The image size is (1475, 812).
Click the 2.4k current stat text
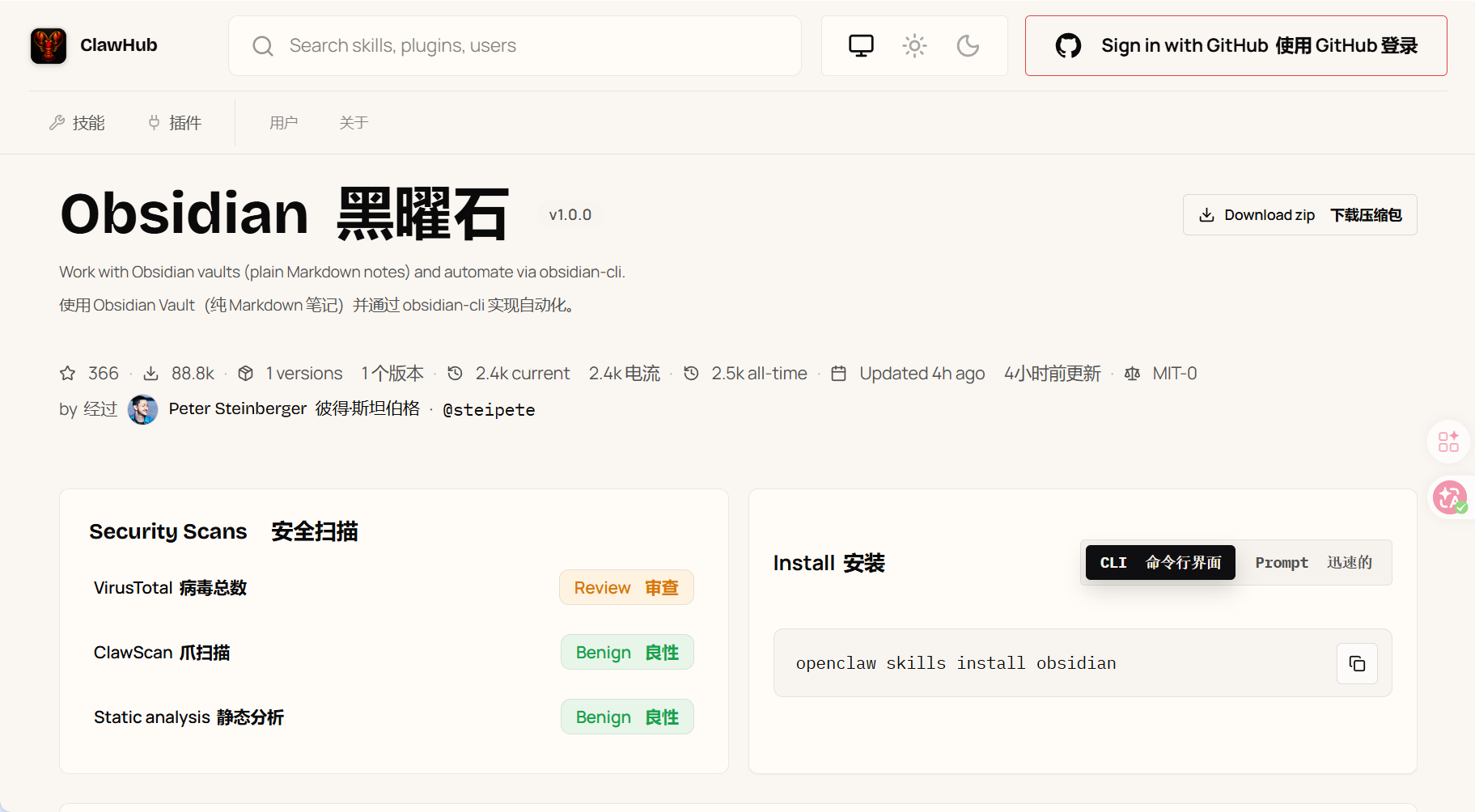(523, 374)
